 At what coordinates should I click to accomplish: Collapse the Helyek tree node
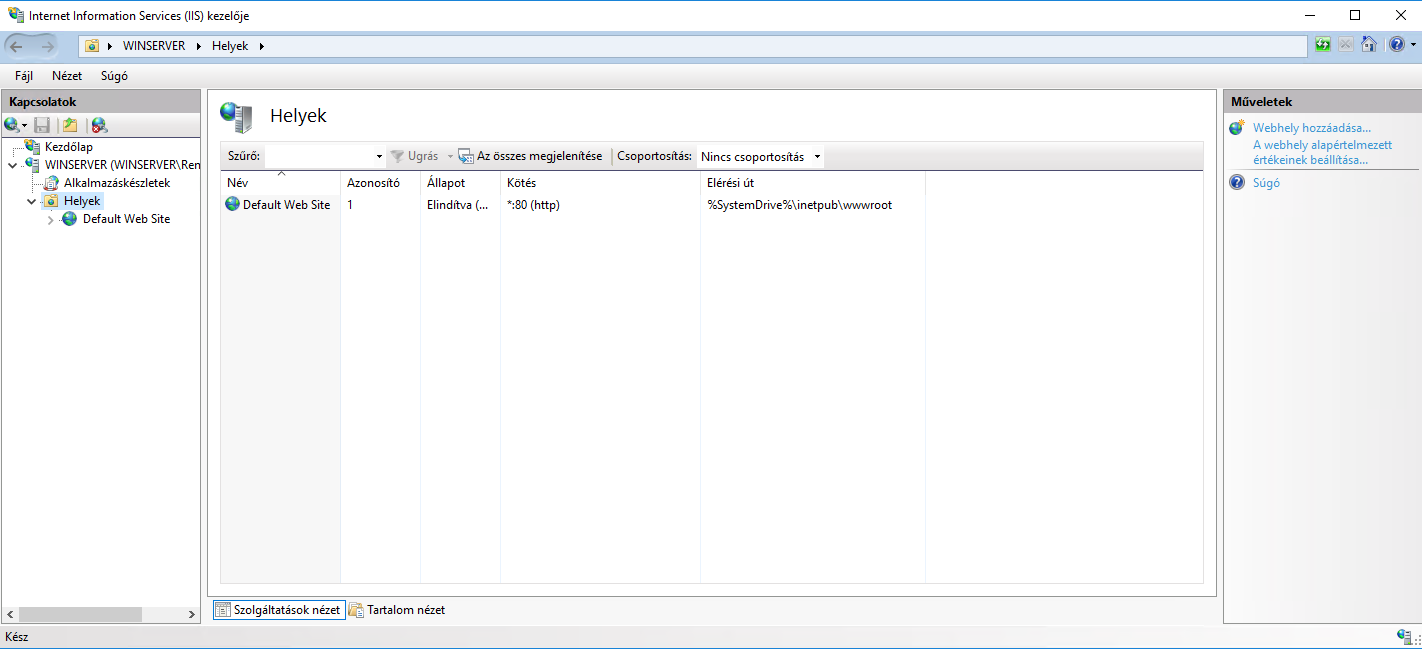(x=32, y=202)
